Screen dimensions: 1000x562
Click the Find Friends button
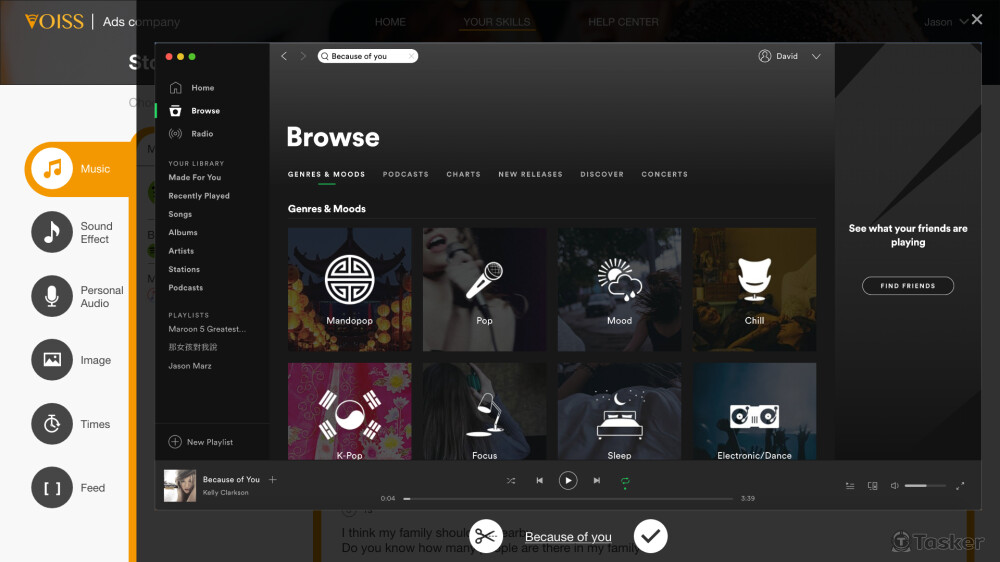pos(908,286)
